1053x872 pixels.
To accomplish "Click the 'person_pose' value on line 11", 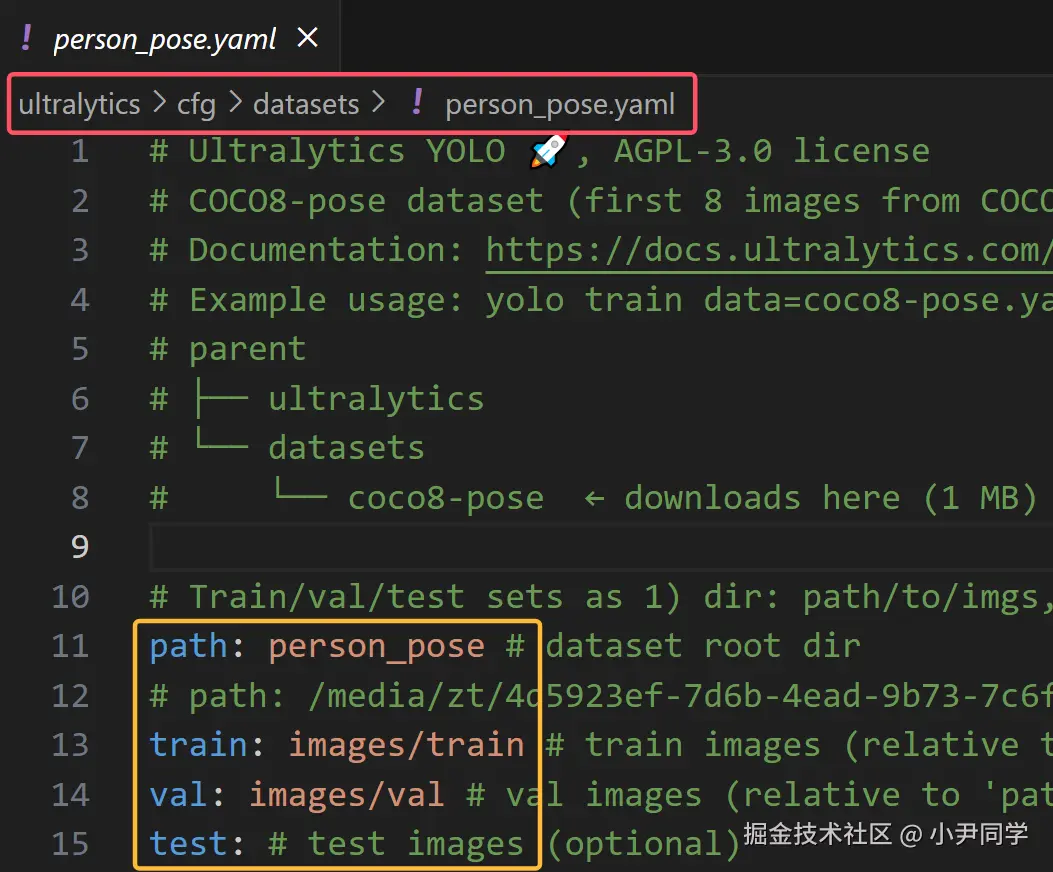I will [x=376, y=648].
